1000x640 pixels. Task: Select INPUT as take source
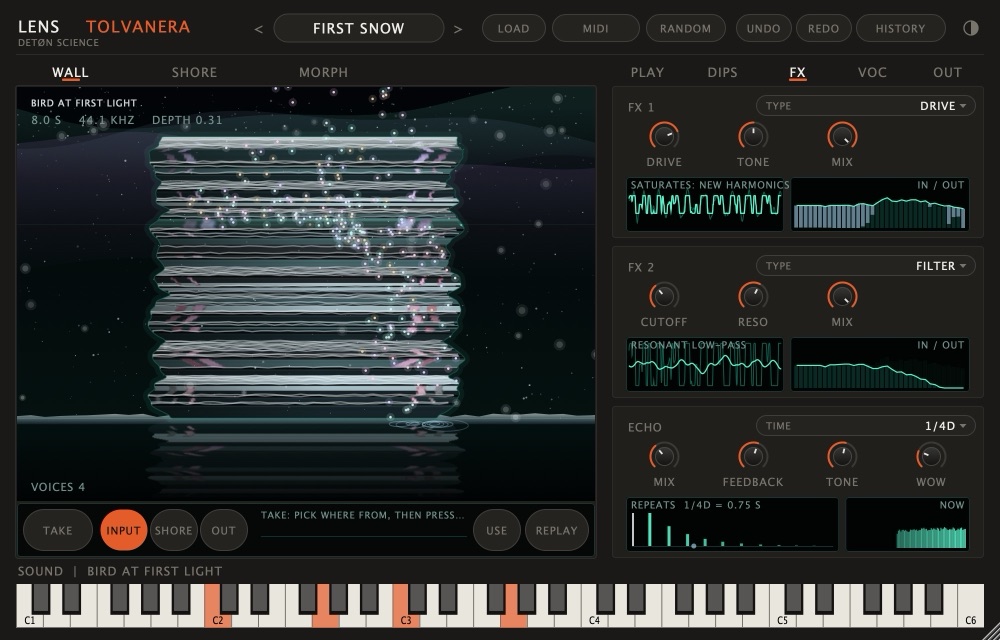(123, 530)
